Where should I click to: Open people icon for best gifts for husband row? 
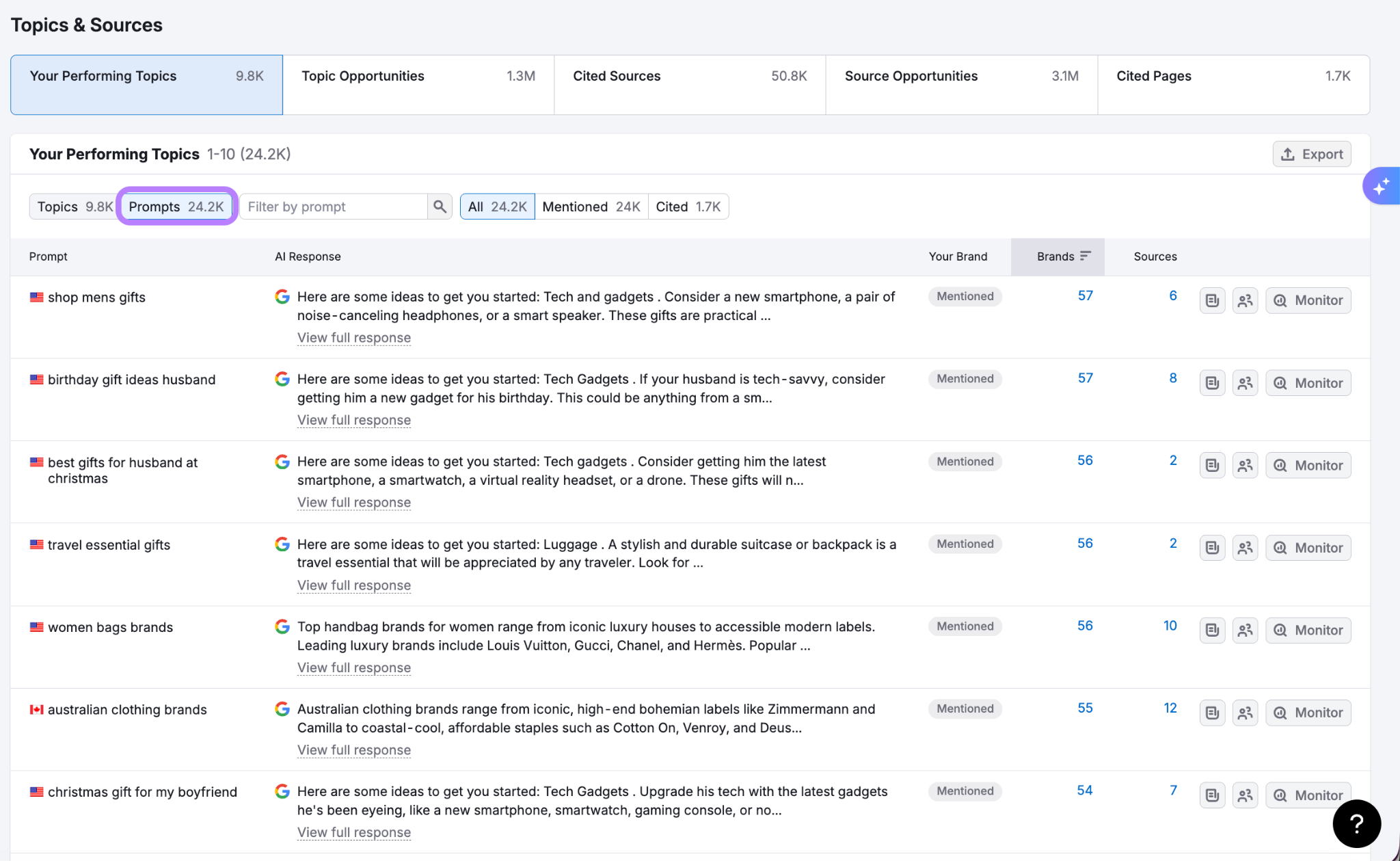pyautogui.click(x=1245, y=465)
